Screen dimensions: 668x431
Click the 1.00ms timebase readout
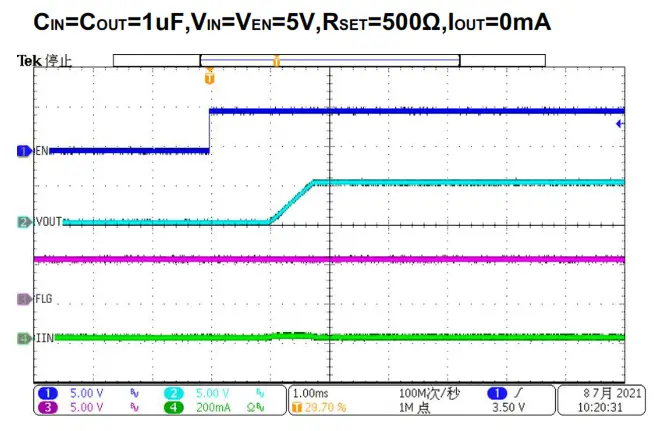click(x=310, y=393)
